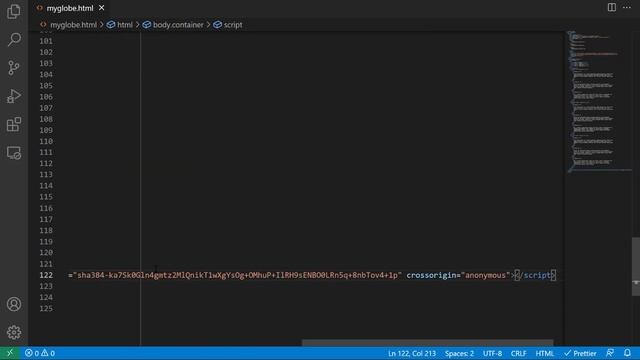Open the Manage gear menu

coord(14,332)
